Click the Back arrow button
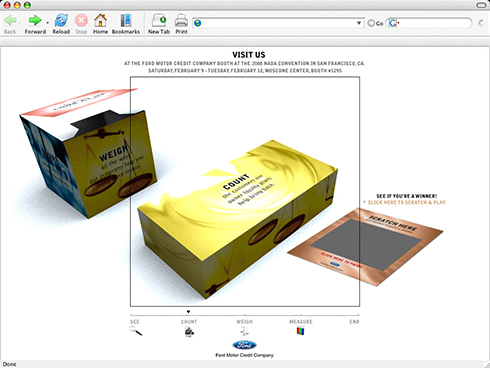 [10, 24]
